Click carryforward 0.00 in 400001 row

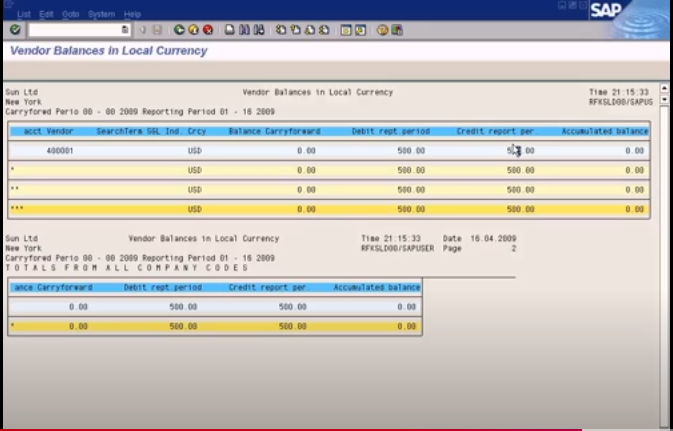click(x=306, y=151)
